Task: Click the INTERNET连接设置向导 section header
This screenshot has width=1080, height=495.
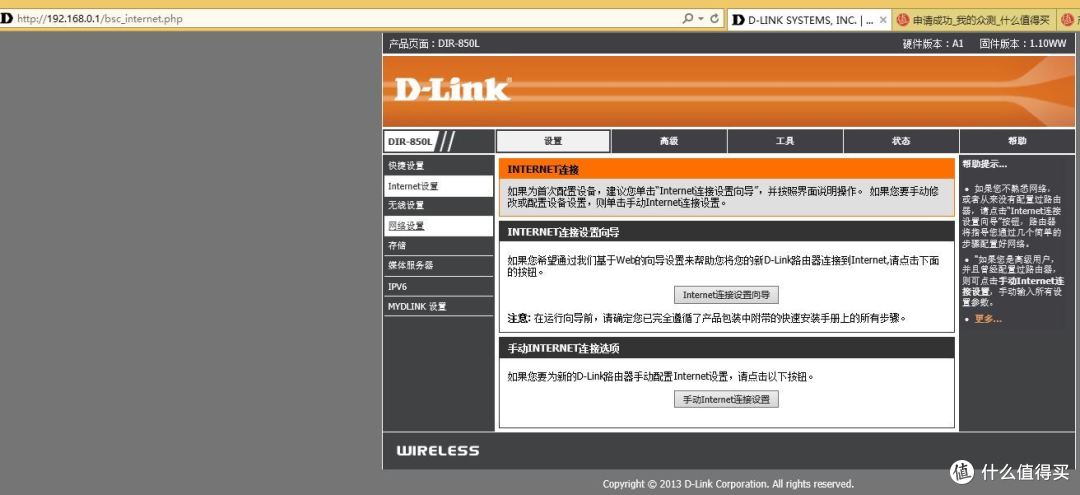Action: 727,232
